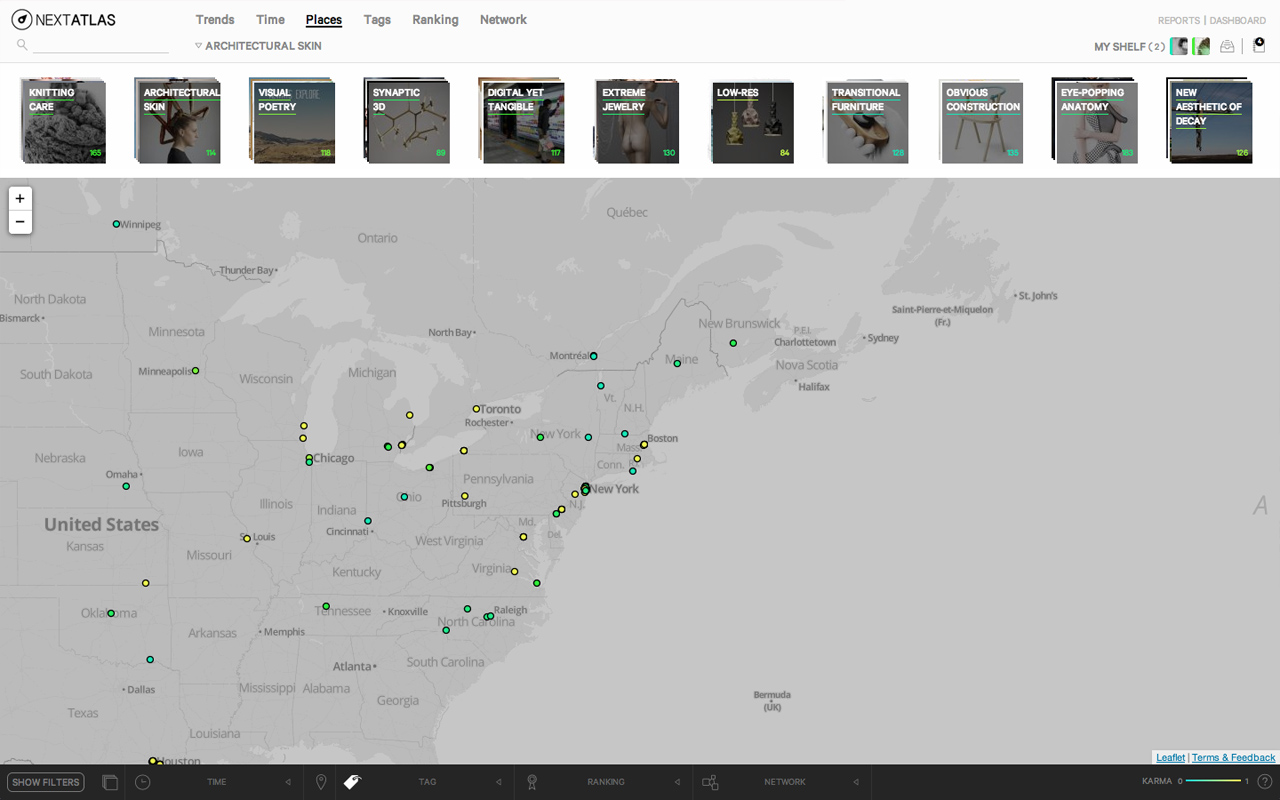Click the Toronto map marker
This screenshot has height=800, width=1280.
click(x=476, y=409)
